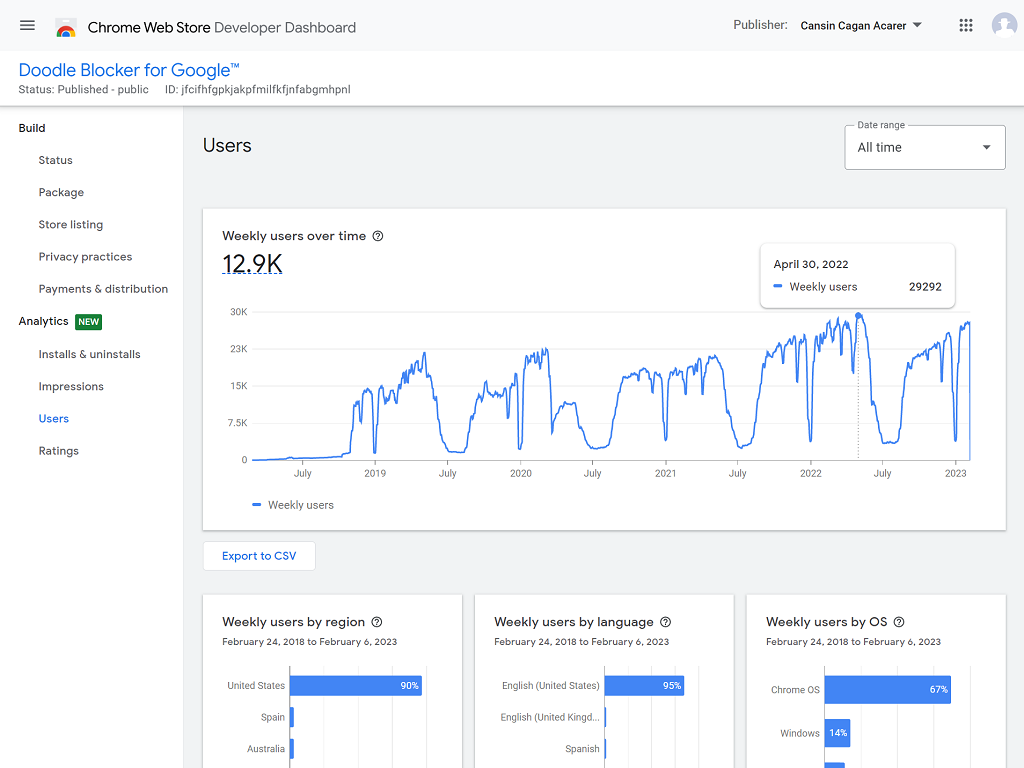Click help icon beside Weekly users over time
Viewport: 1024px width, 768px height.
tap(378, 236)
